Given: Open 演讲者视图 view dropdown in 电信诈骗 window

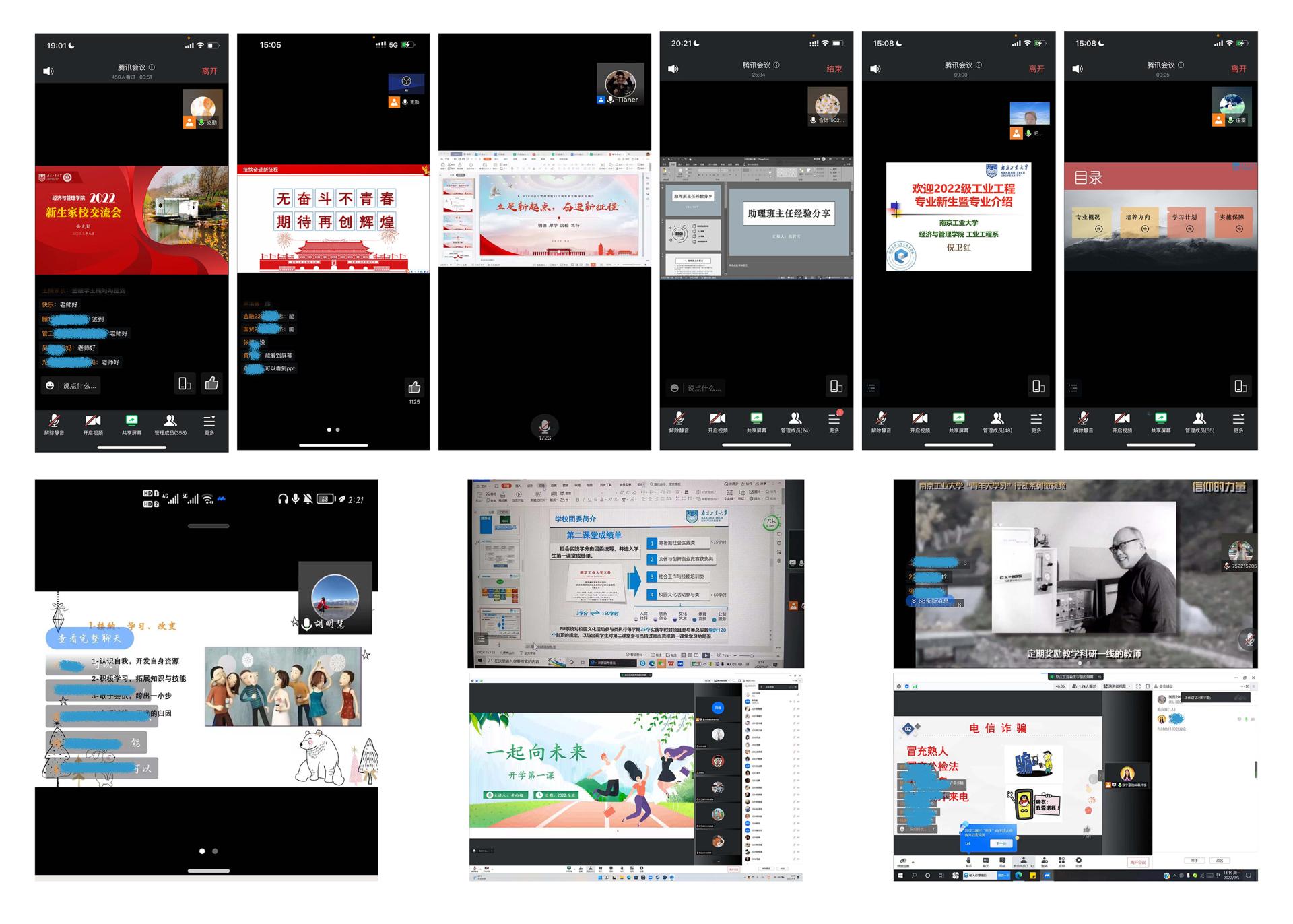Looking at the screenshot, I should pyautogui.click(x=1117, y=686).
